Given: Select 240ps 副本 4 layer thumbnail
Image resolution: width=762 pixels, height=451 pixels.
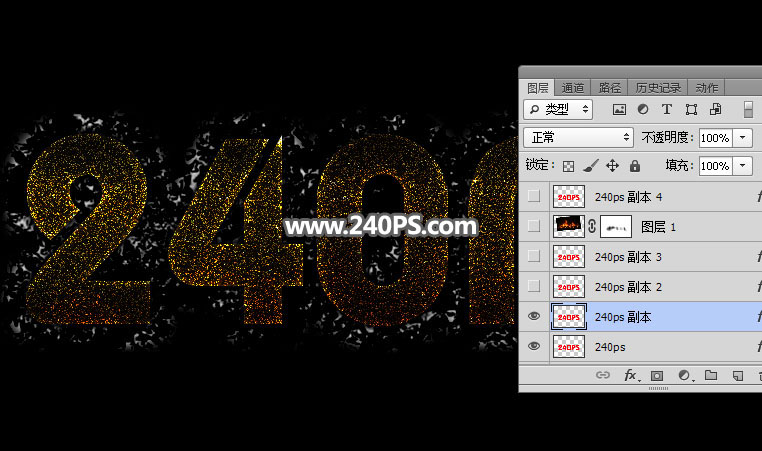Looking at the screenshot, I should pos(569,197).
